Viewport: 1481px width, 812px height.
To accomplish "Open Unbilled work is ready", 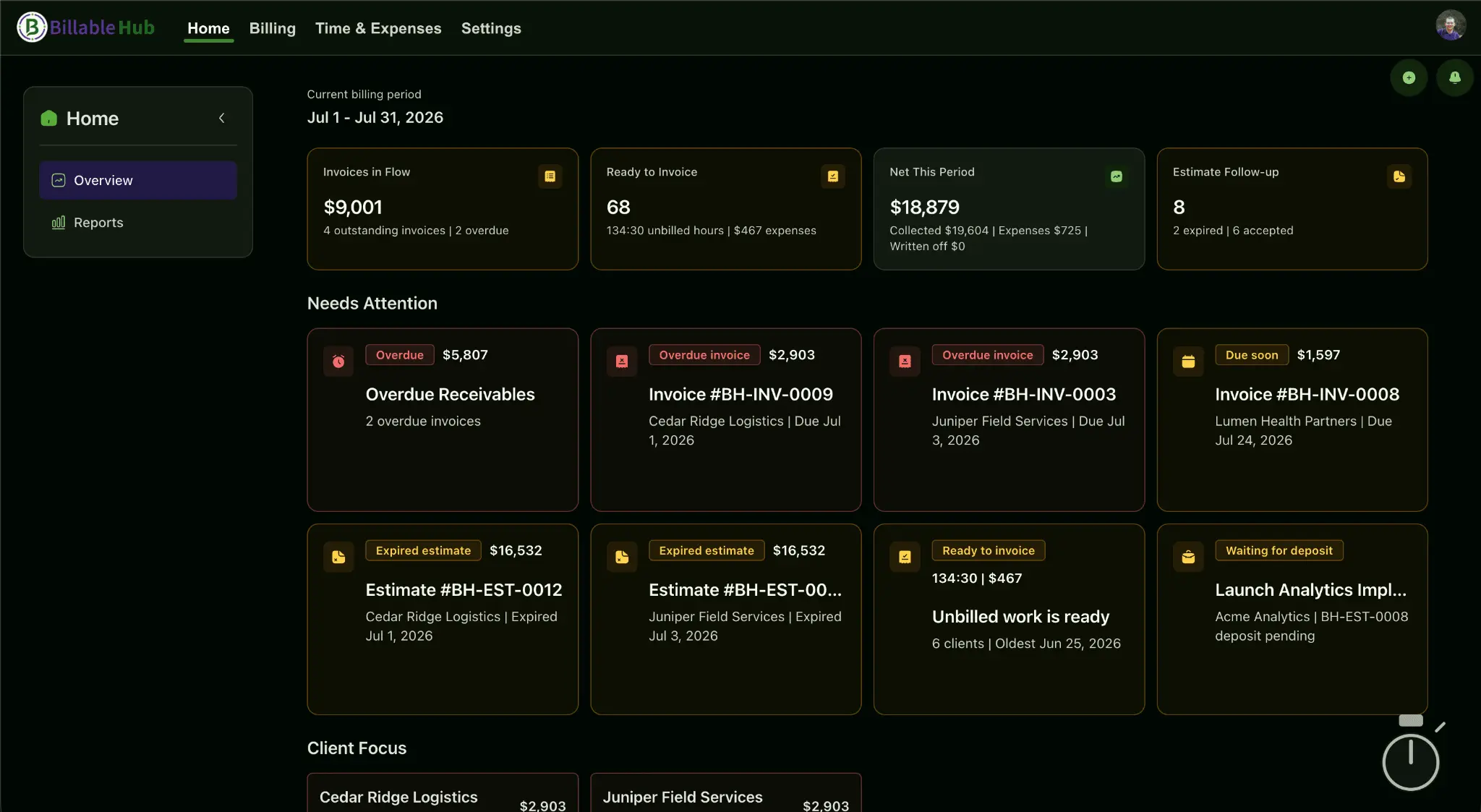I will click(1020, 617).
